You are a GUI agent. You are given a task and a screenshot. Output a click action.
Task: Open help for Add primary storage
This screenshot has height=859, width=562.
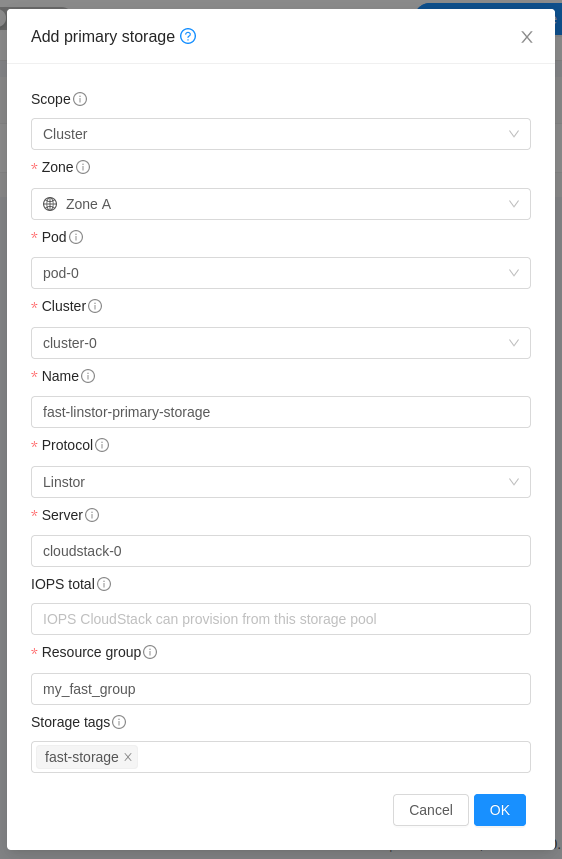[x=188, y=37]
